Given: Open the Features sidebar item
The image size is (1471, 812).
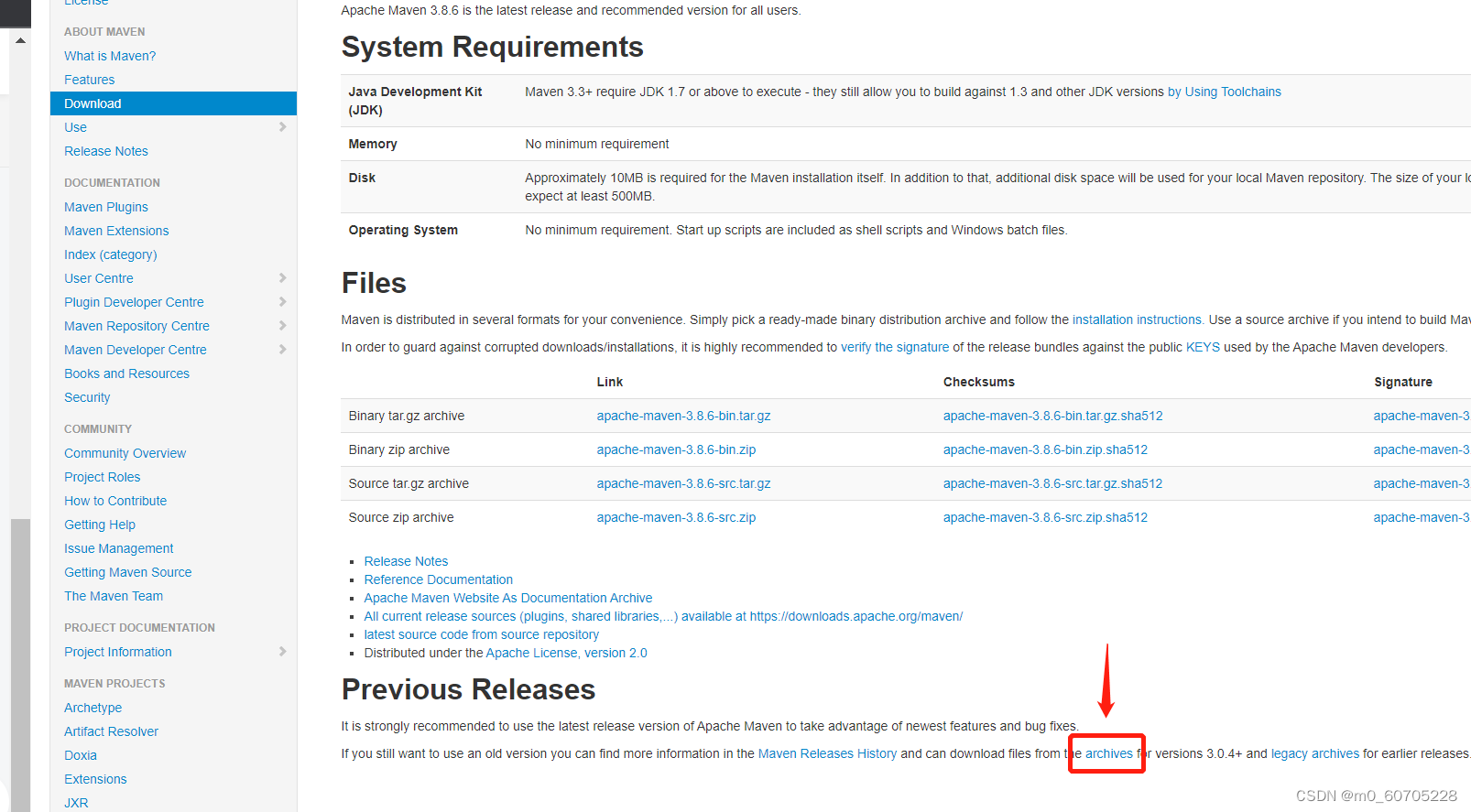Looking at the screenshot, I should 89,80.
